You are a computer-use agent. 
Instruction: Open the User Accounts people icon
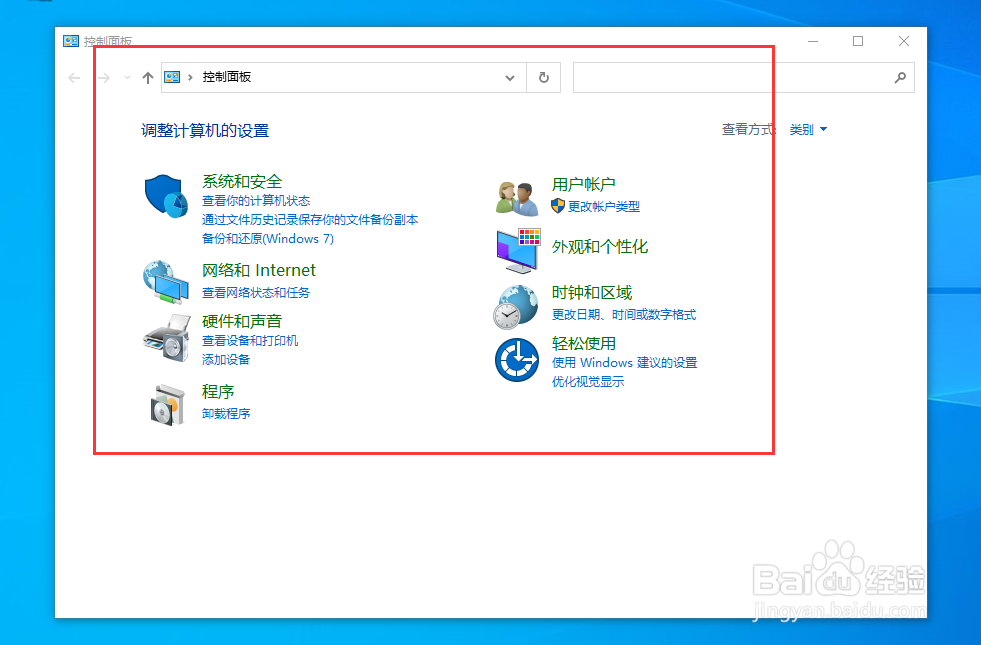pyautogui.click(x=517, y=198)
